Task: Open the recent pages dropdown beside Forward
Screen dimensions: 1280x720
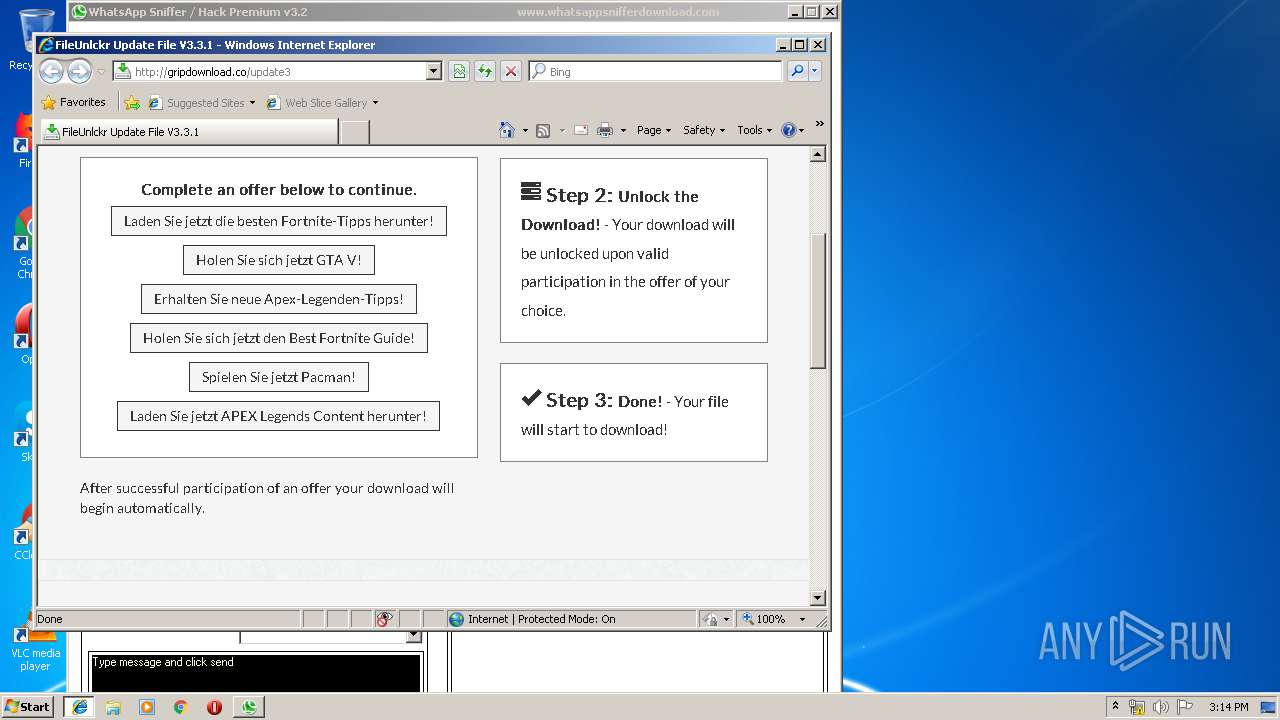Action: tap(101, 72)
